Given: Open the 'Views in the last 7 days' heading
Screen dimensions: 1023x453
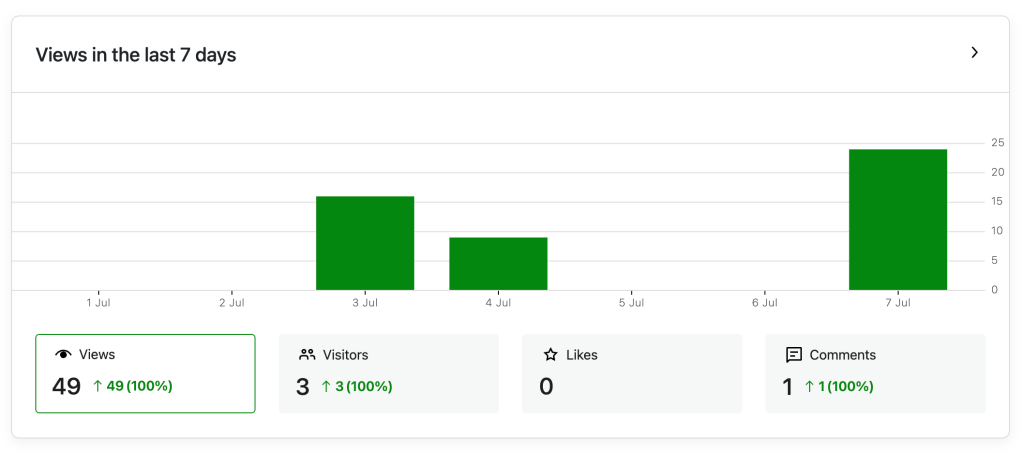Looking at the screenshot, I should (136, 55).
